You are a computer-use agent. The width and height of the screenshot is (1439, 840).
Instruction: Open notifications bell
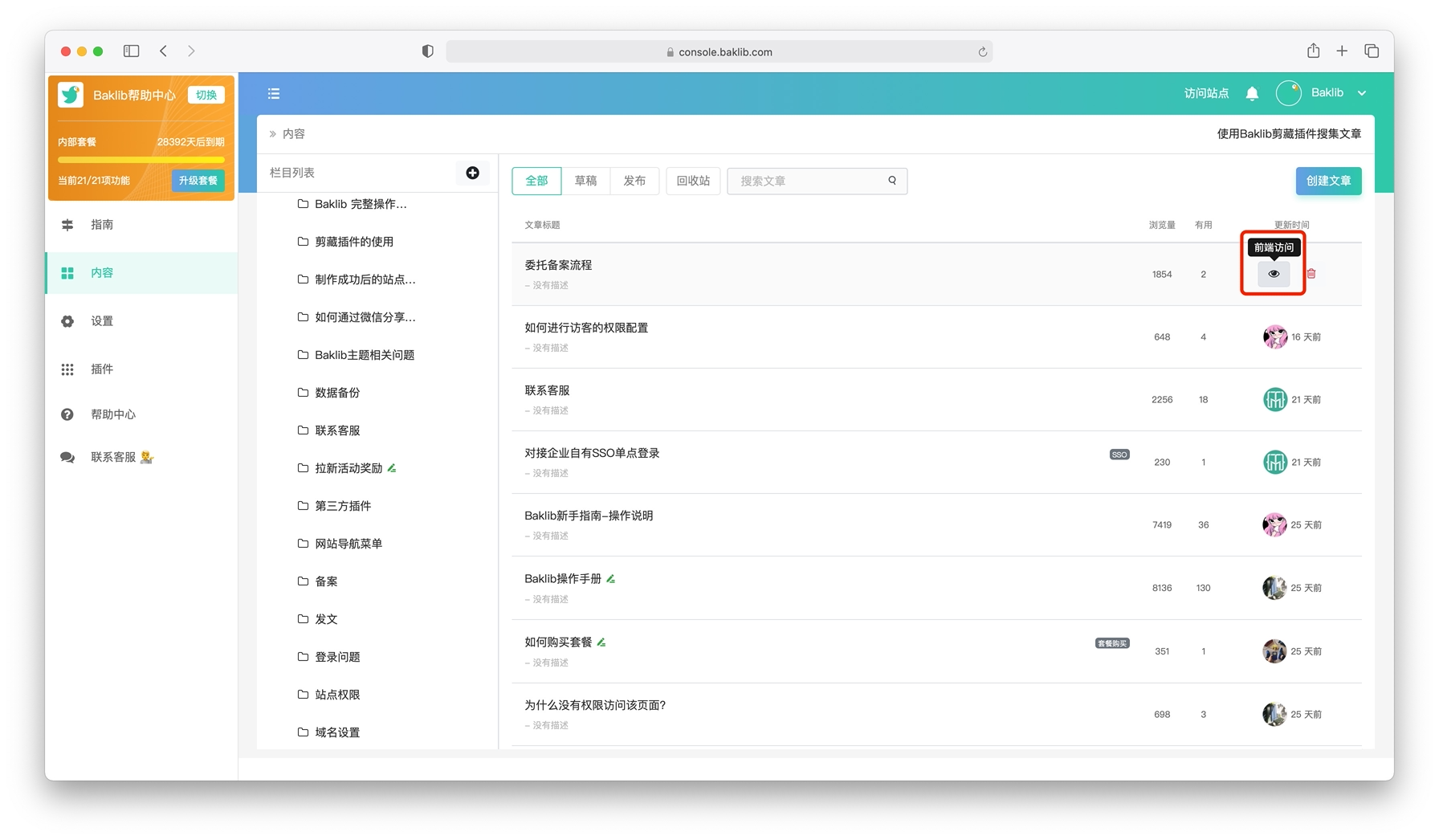1252,93
